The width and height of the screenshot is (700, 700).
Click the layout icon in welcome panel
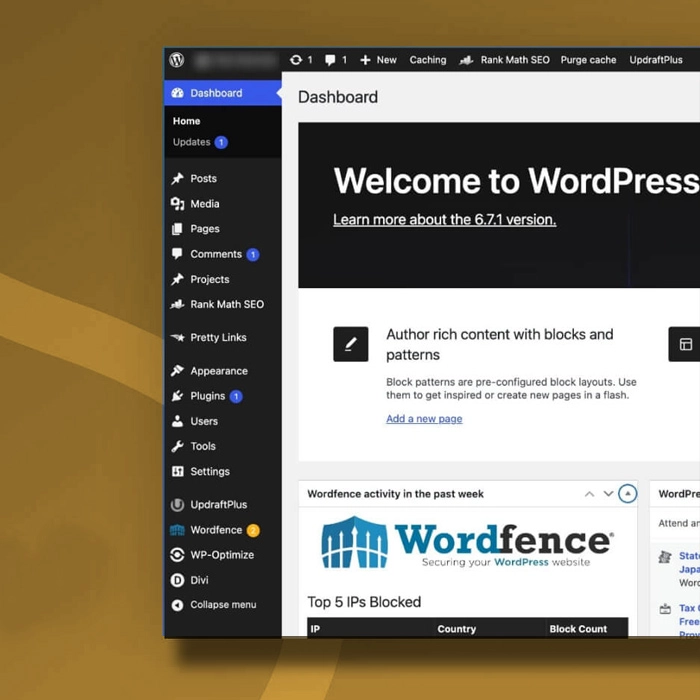pyautogui.click(x=685, y=344)
